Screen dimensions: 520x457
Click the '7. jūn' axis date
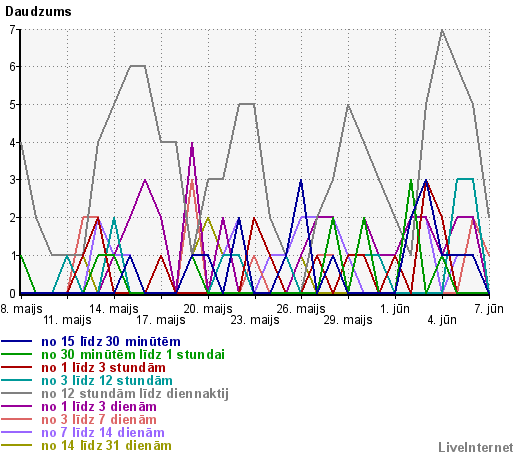[489, 309]
